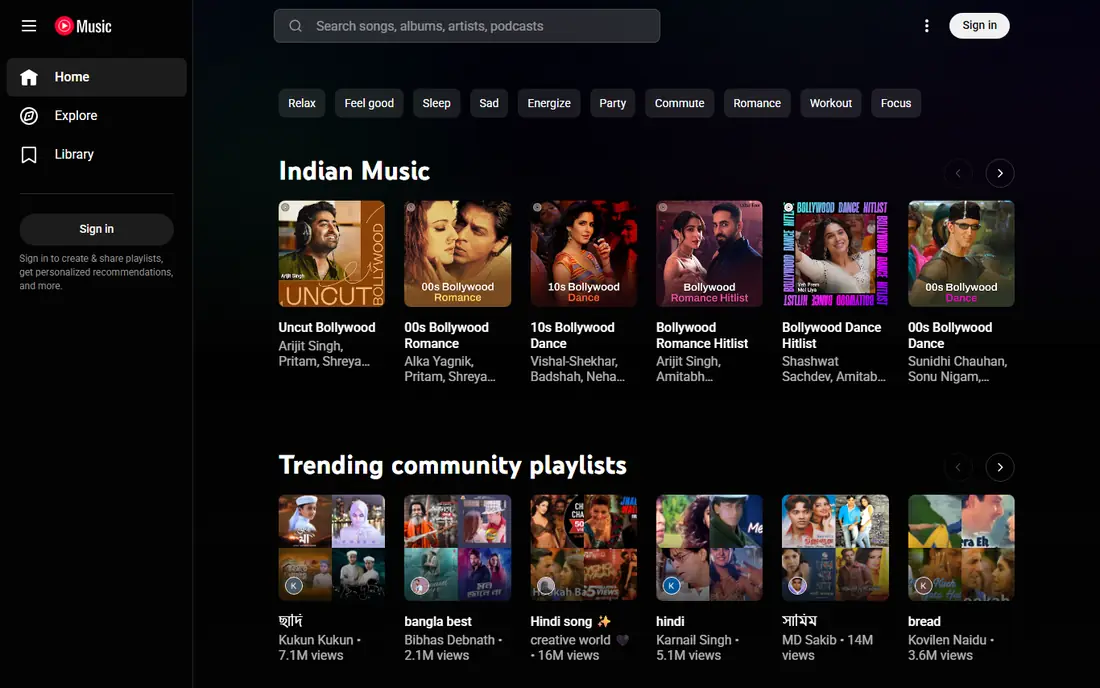Click the Bollywood Romance Hitlist title link

pos(702,335)
